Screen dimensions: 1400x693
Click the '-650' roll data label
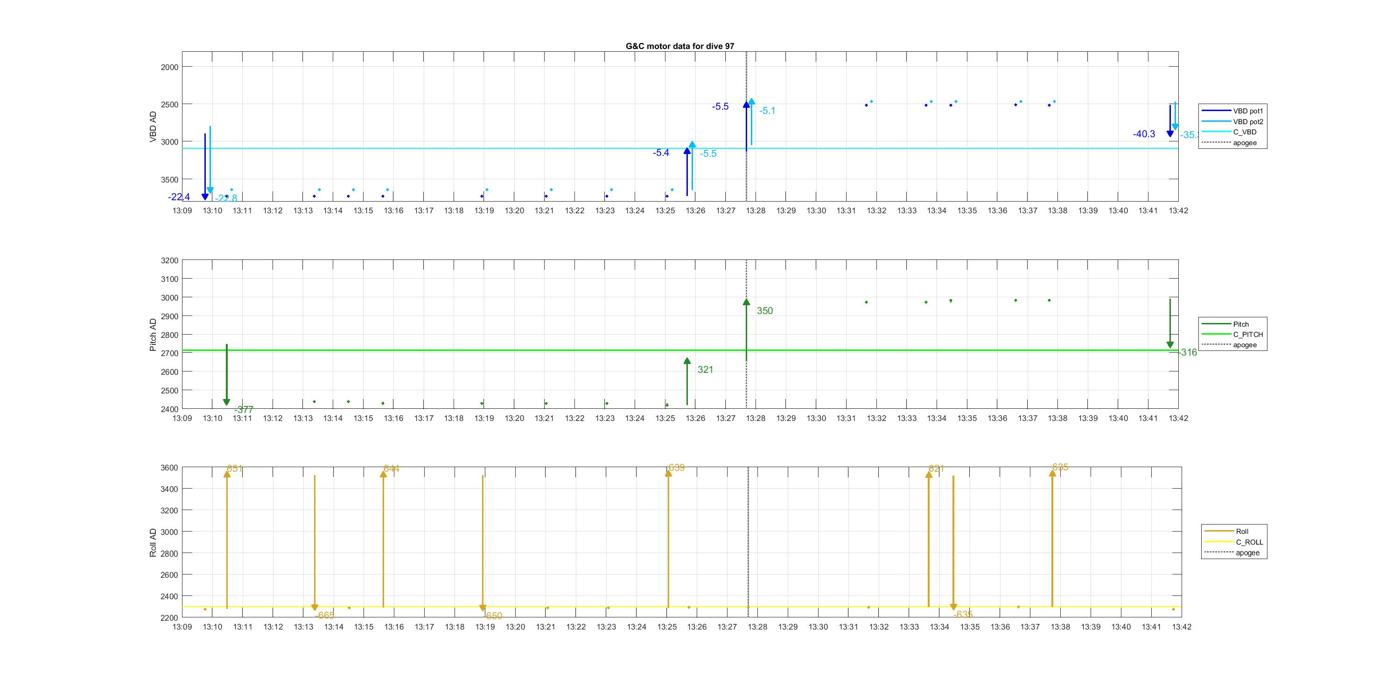(x=493, y=616)
